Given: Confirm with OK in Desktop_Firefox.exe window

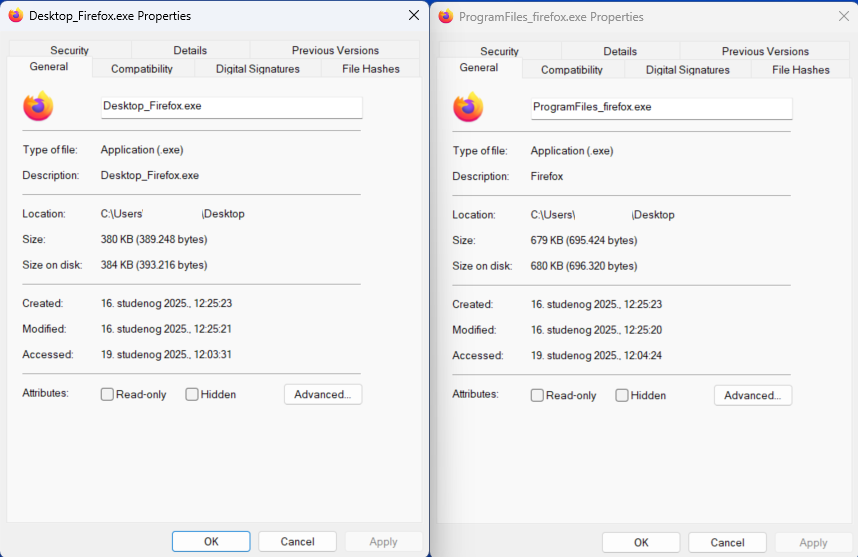Looking at the screenshot, I should coord(211,542).
